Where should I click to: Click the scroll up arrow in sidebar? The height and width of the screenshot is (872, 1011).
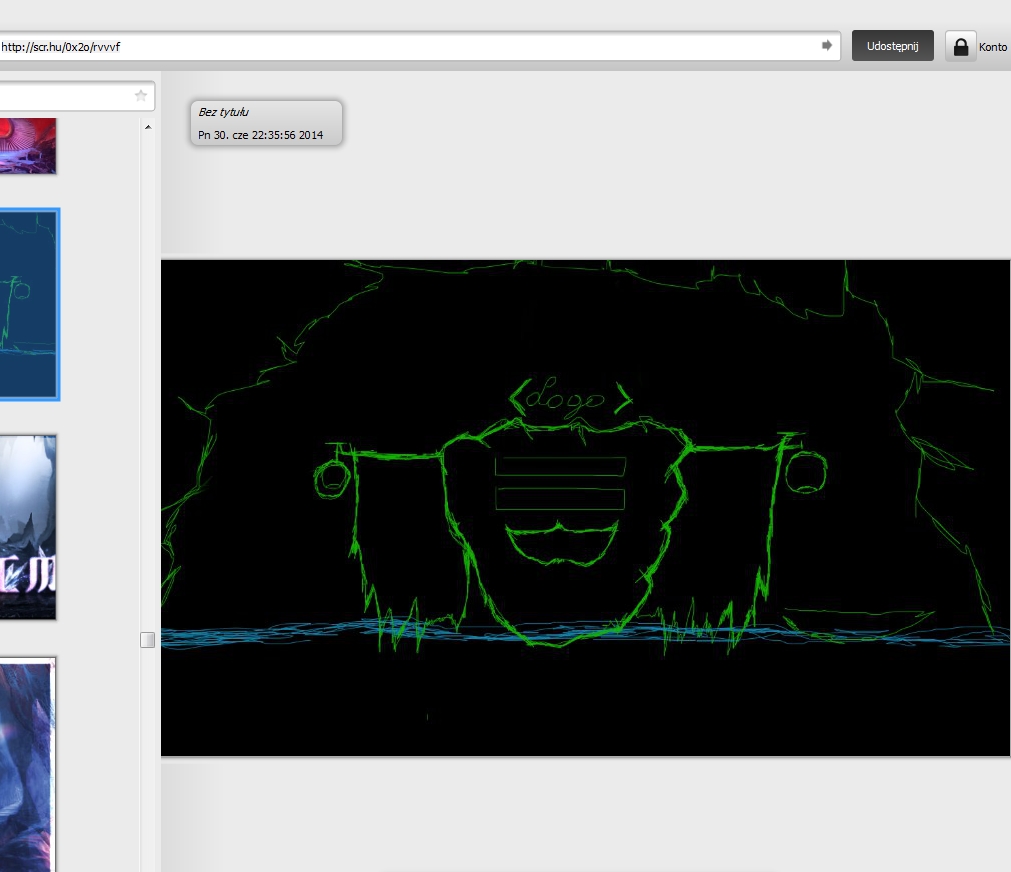[148, 127]
